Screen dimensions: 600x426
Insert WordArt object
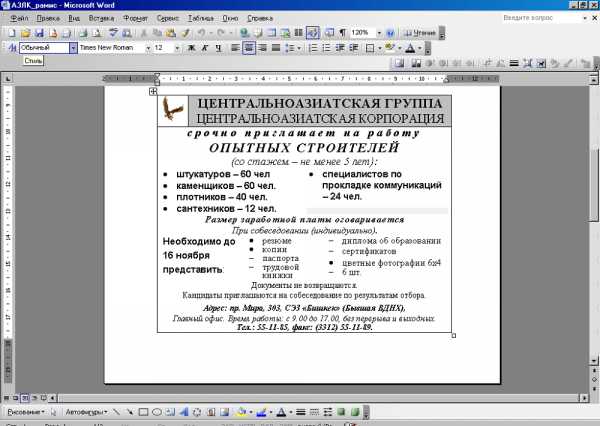(x=184, y=412)
